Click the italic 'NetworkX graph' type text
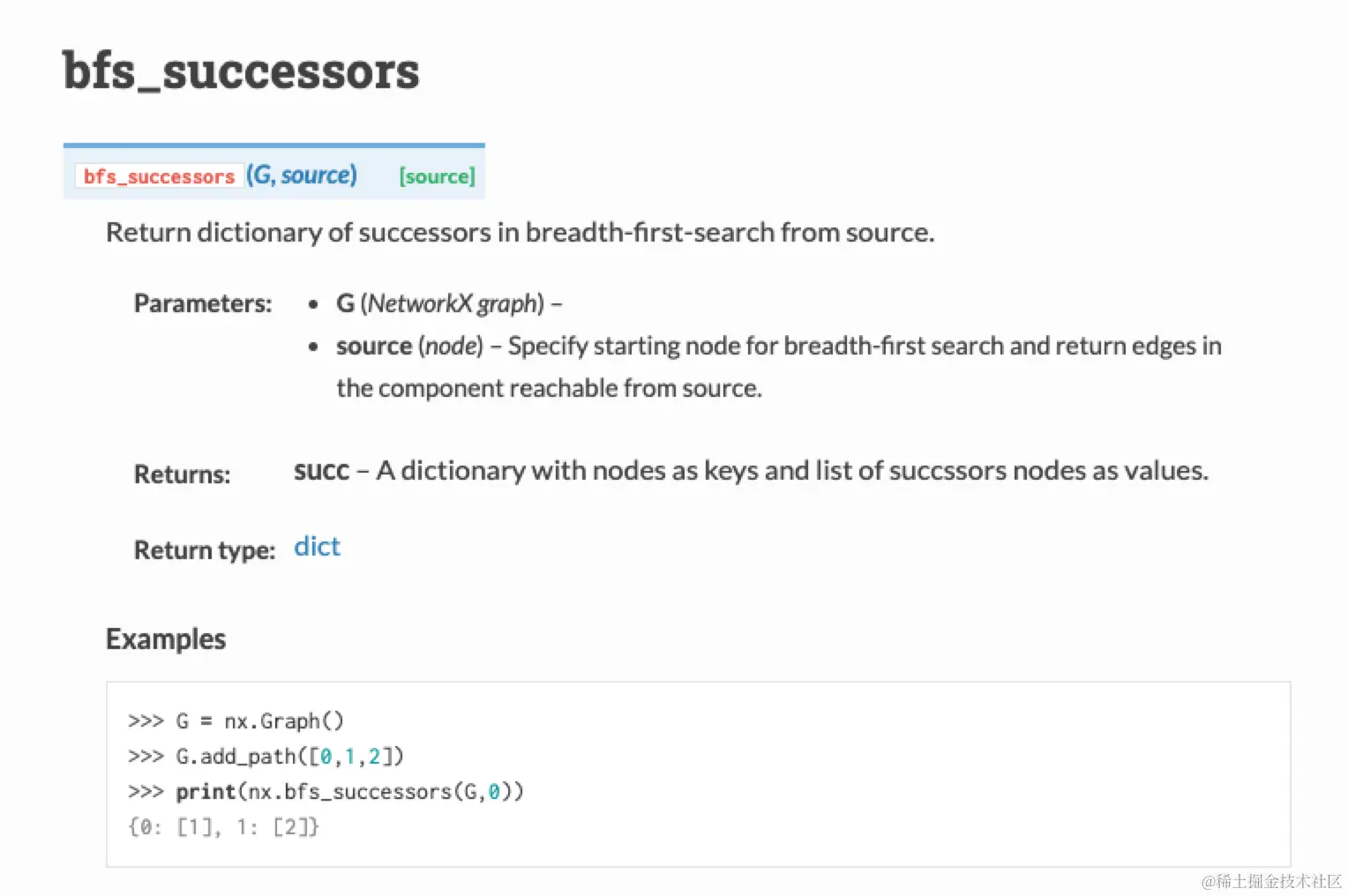 pyautogui.click(x=454, y=303)
